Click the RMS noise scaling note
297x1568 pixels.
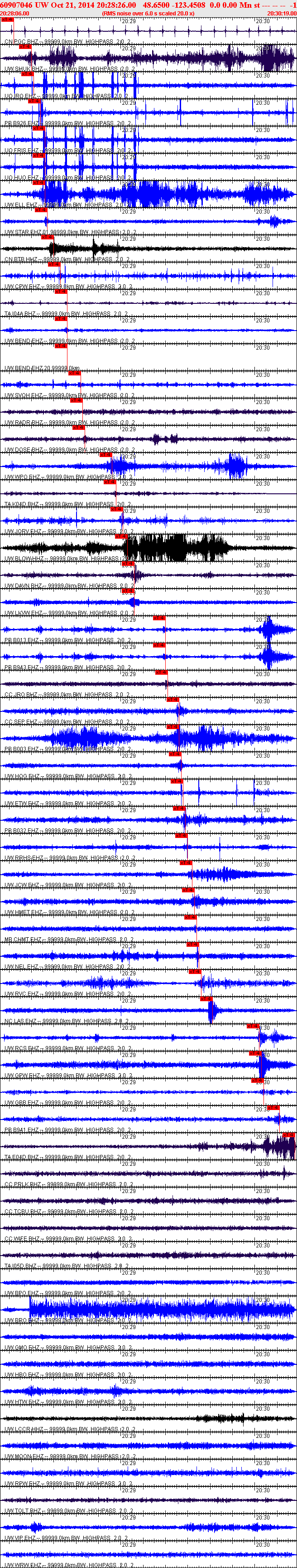pos(148,13)
